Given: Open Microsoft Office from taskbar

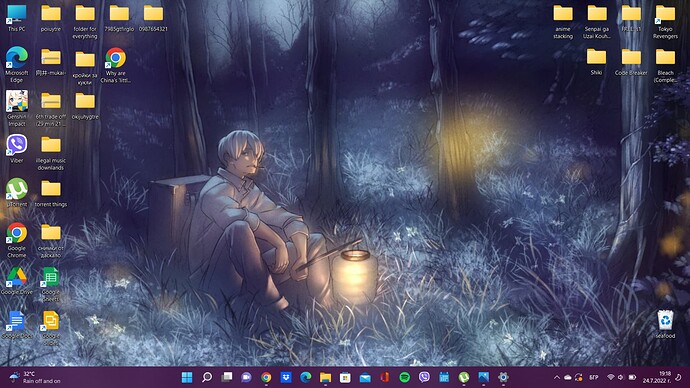Looking at the screenshot, I should pos(385,377).
